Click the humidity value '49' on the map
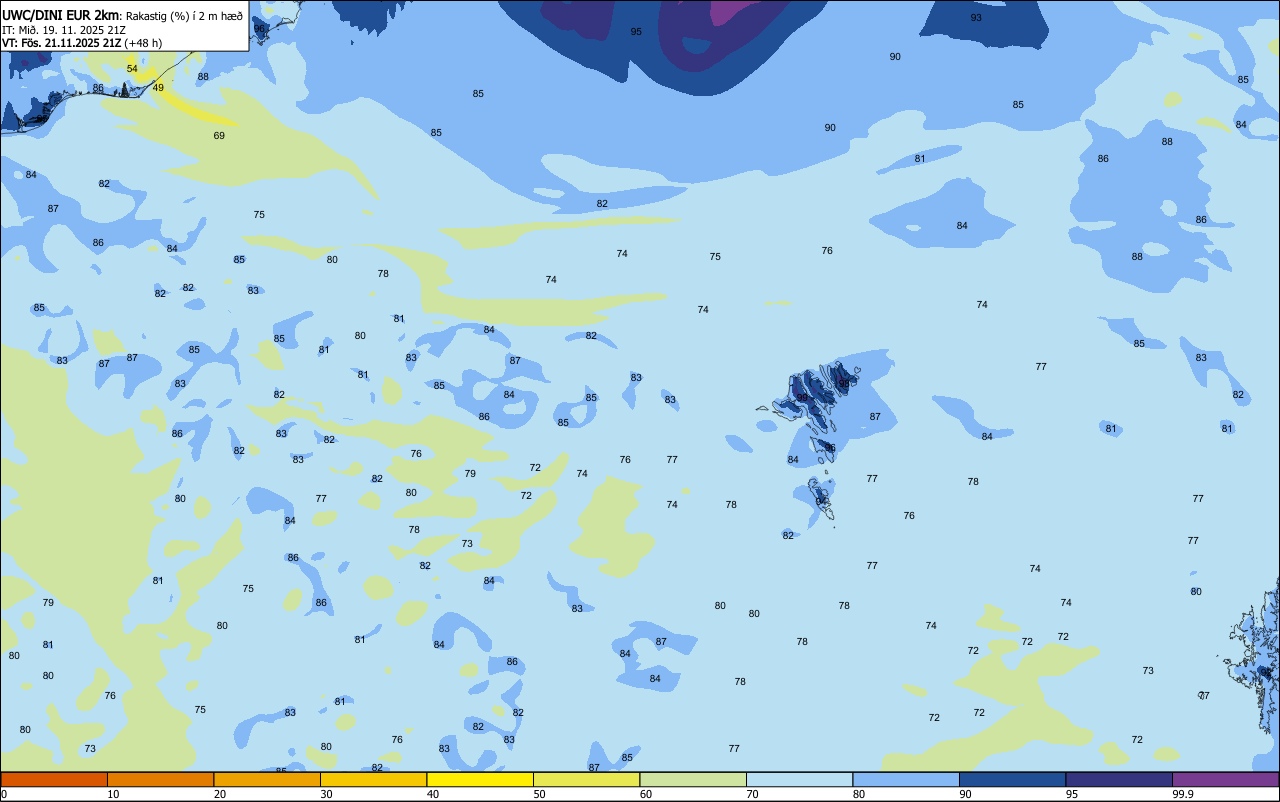This screenshot has height=802, width=1280. pos(158,88)
